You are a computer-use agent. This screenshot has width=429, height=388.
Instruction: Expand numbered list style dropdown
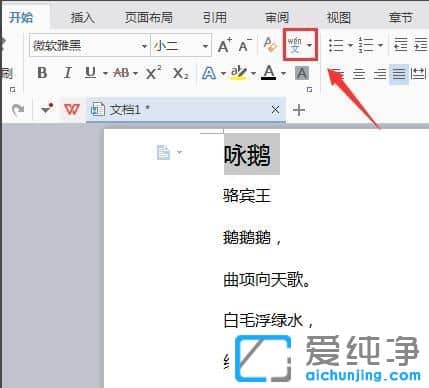click(x=380, y=45)
